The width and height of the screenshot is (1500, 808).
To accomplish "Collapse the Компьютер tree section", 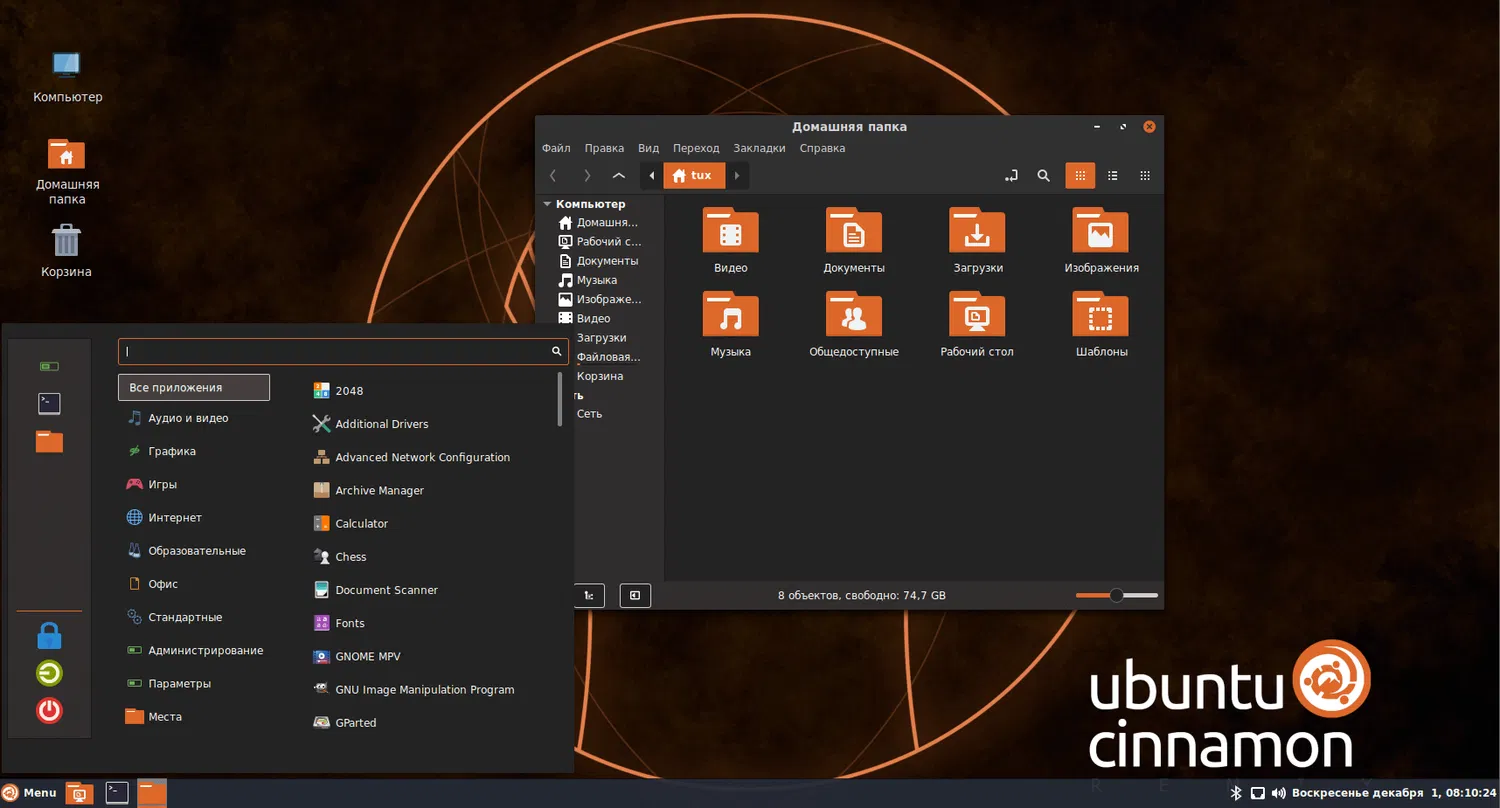I will point(547,204).
